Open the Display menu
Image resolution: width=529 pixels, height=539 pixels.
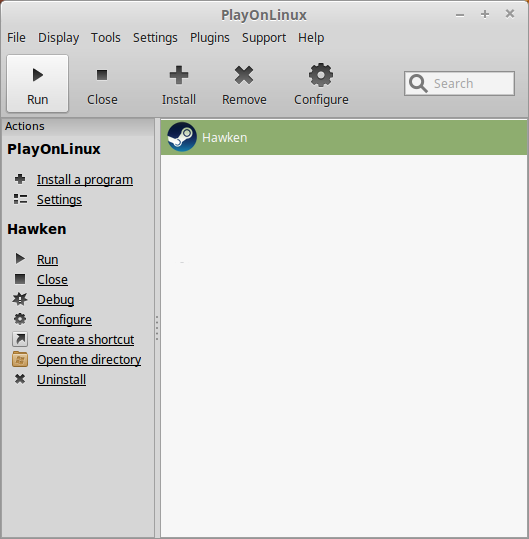58,37
